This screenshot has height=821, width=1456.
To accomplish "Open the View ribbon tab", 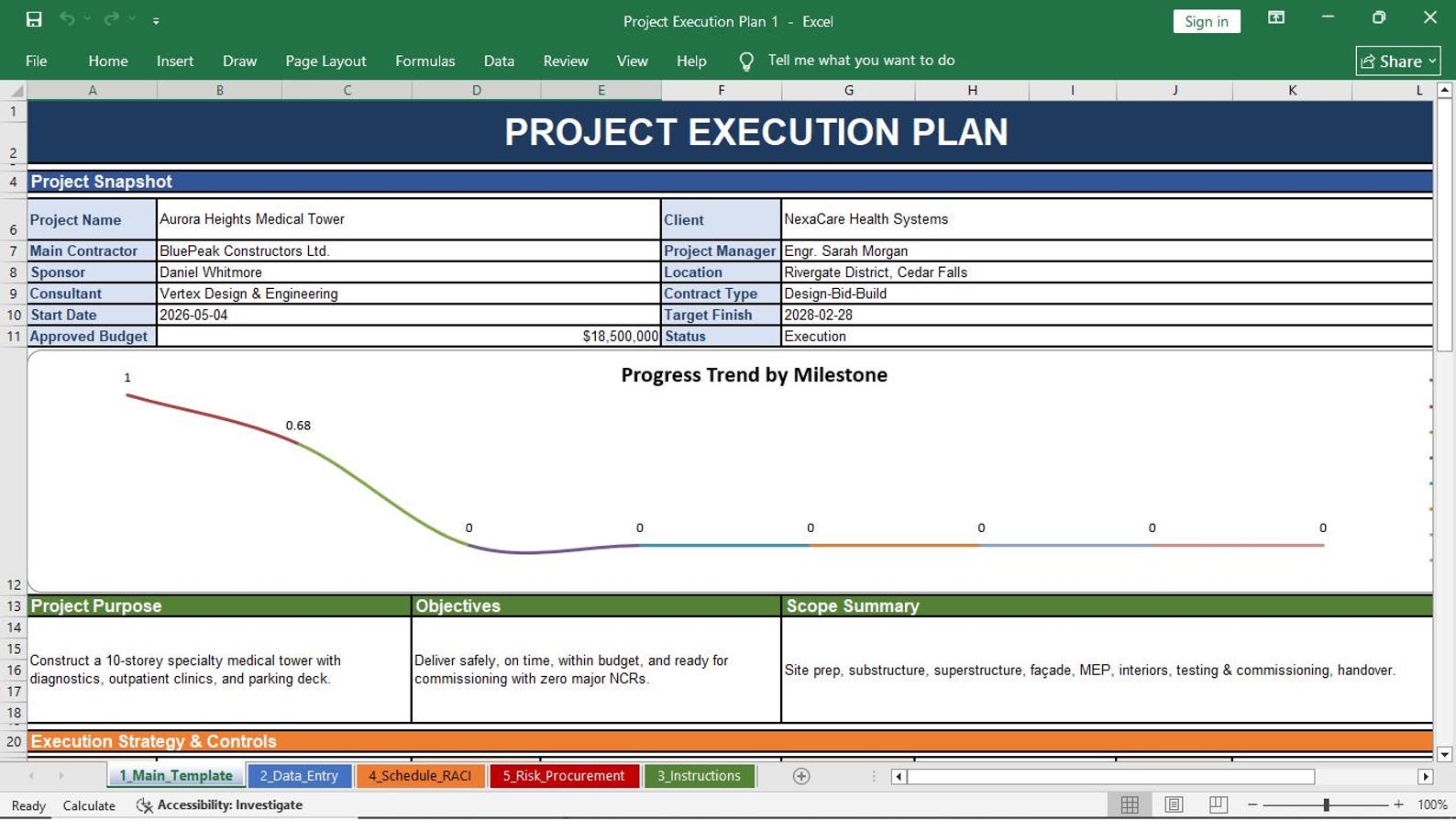I will pos(632,61).
